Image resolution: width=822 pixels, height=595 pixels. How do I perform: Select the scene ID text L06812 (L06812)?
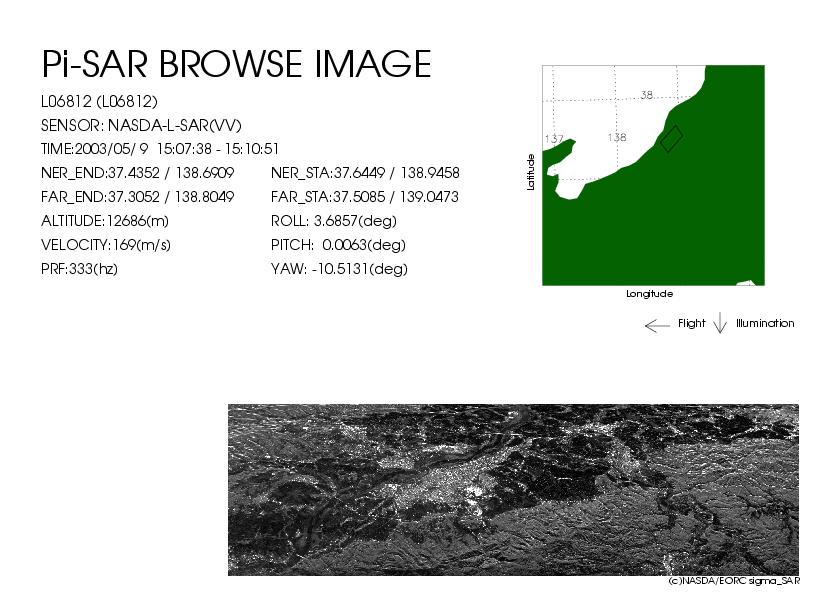click(99, 102)
